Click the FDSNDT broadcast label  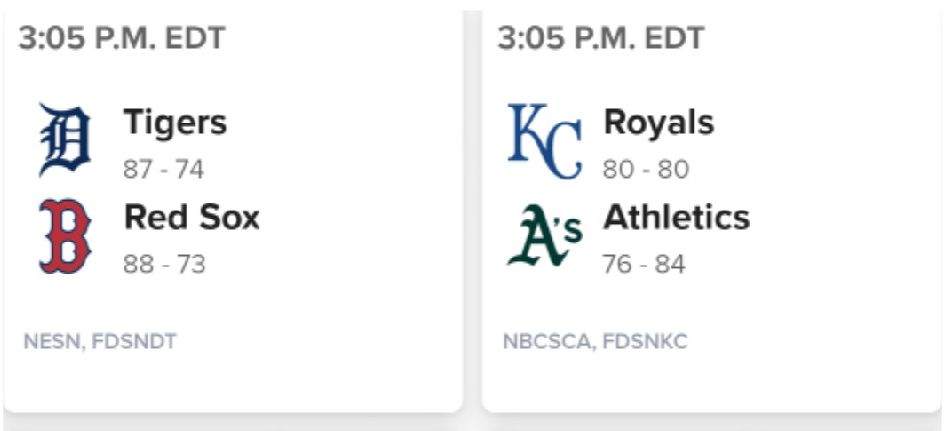click(134, 342)
